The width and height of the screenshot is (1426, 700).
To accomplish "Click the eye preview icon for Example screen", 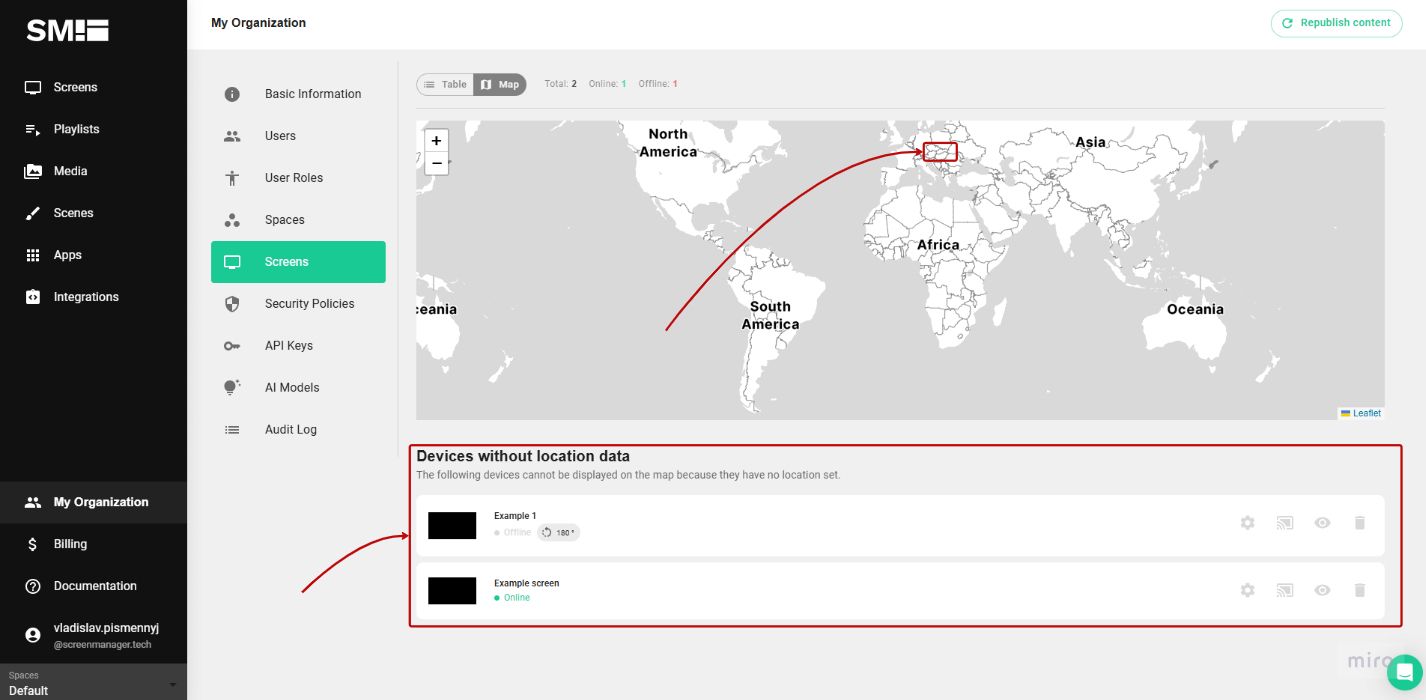I will coord(1322,590).
